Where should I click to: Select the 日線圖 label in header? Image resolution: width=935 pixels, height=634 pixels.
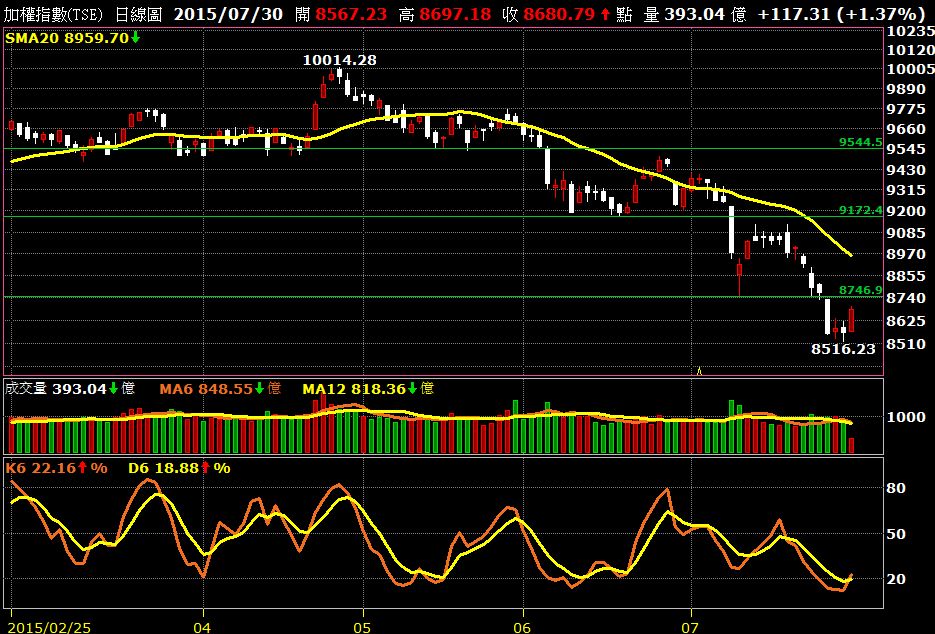pyautogui.click(x=138, y=14)
